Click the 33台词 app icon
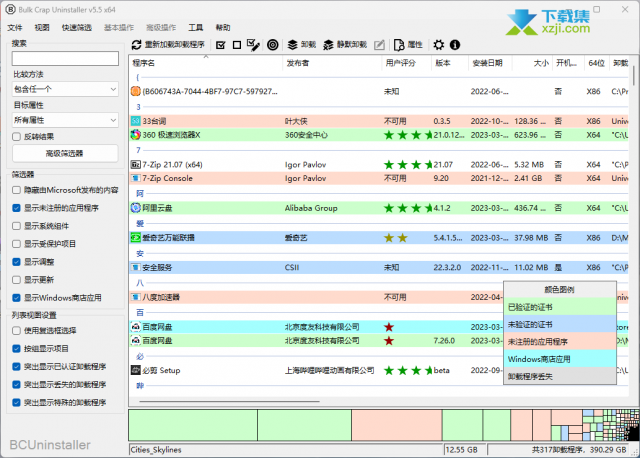 136,121
